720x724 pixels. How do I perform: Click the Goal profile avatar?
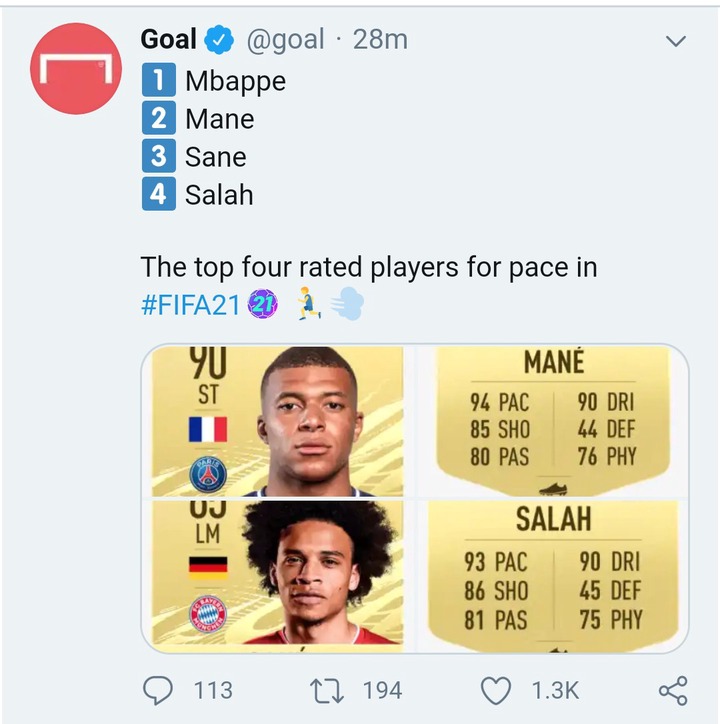(x=76, y=68)
